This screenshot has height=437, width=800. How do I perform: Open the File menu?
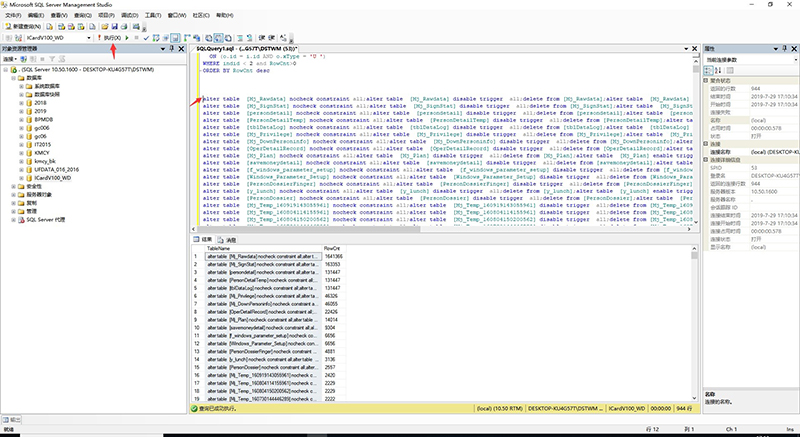pyautogui.click(x=13, y=15)
